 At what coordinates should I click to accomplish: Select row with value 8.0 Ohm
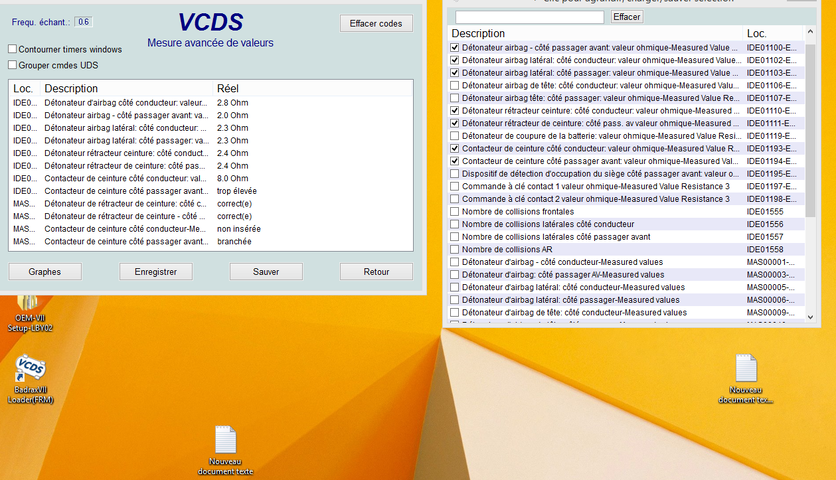click(211, 179)
